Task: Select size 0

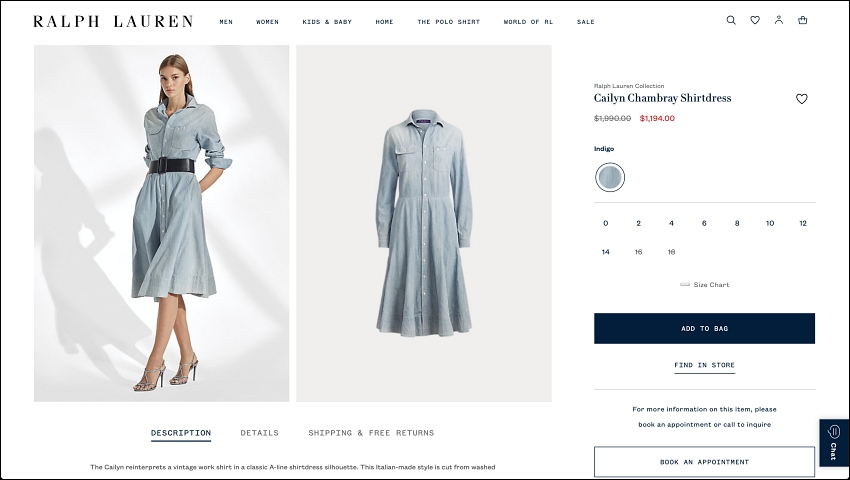Action: tap(606, 223)
